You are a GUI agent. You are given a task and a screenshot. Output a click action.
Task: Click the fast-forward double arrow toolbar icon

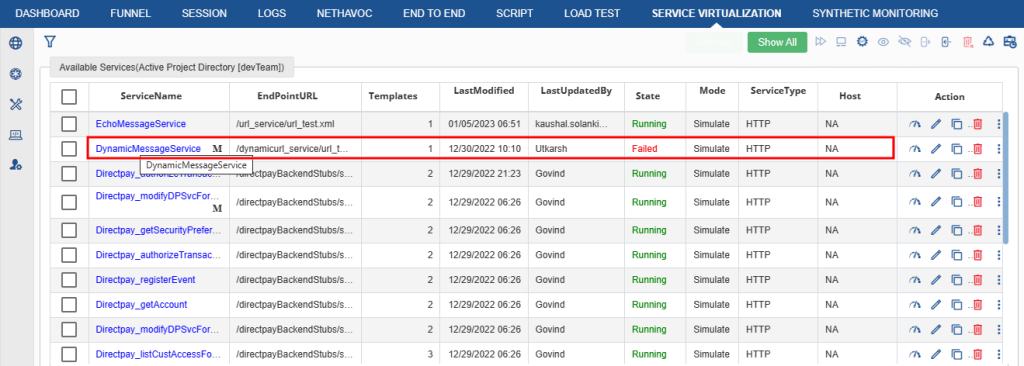pos(821,42)
